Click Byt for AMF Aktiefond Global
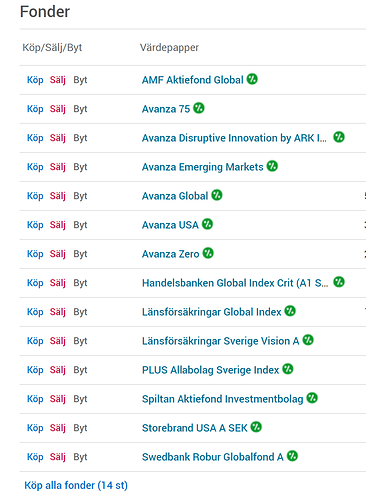The image size is (366, 499). (80, 80)
